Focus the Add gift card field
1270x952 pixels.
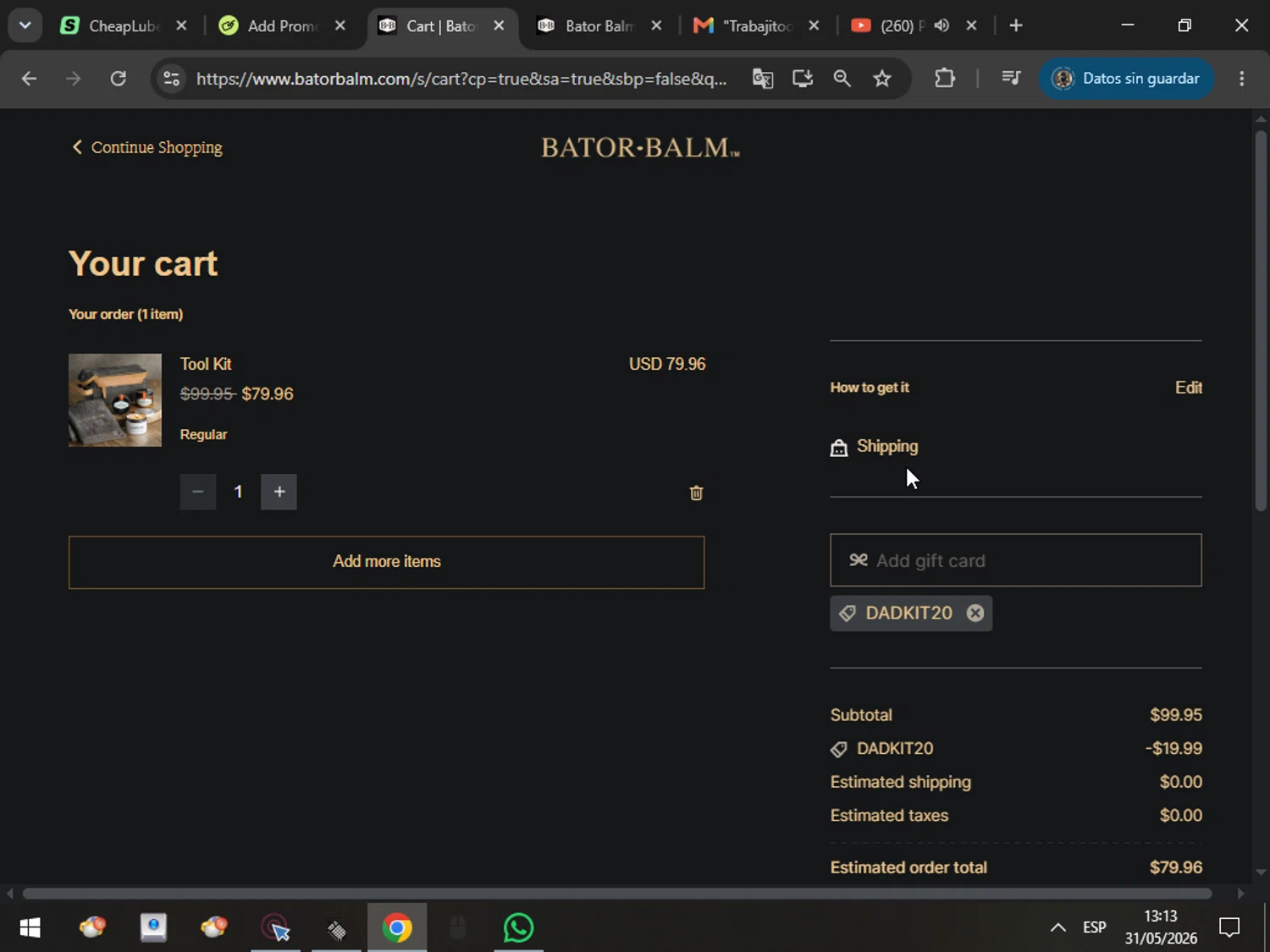coord(1015,560)
